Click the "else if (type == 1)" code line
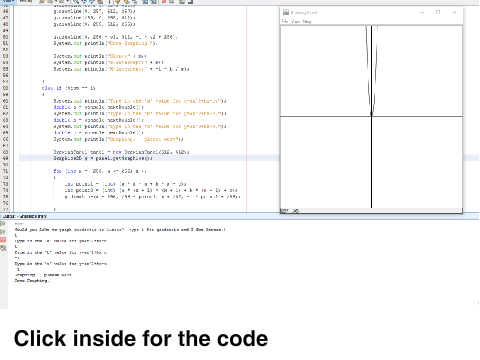 pos(69,88)
